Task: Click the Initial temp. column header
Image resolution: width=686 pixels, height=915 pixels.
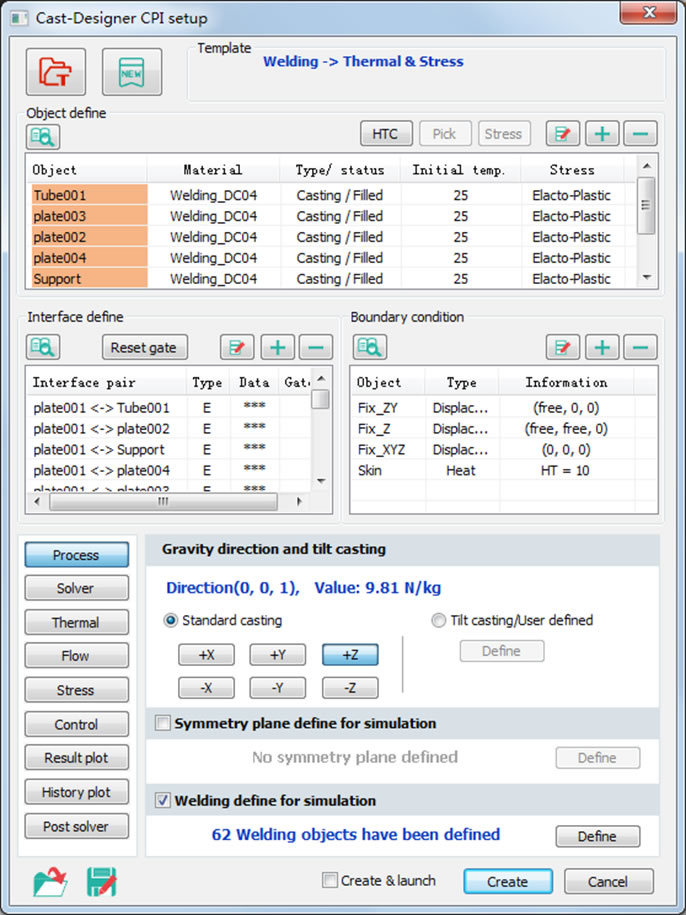Action: point(460,170)
